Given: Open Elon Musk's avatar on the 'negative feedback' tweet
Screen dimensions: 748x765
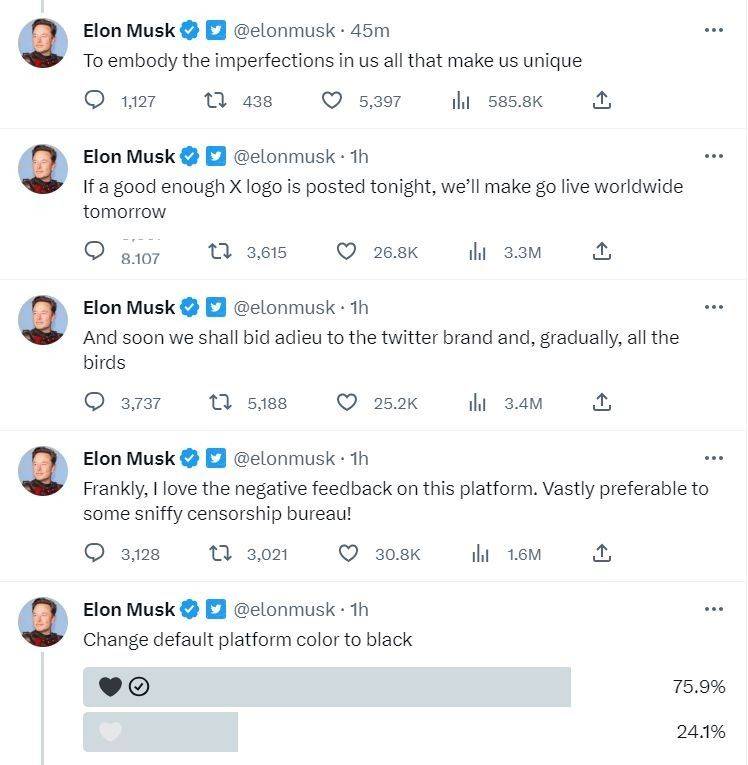Looking at the screenshot, I should coord(43,471).
